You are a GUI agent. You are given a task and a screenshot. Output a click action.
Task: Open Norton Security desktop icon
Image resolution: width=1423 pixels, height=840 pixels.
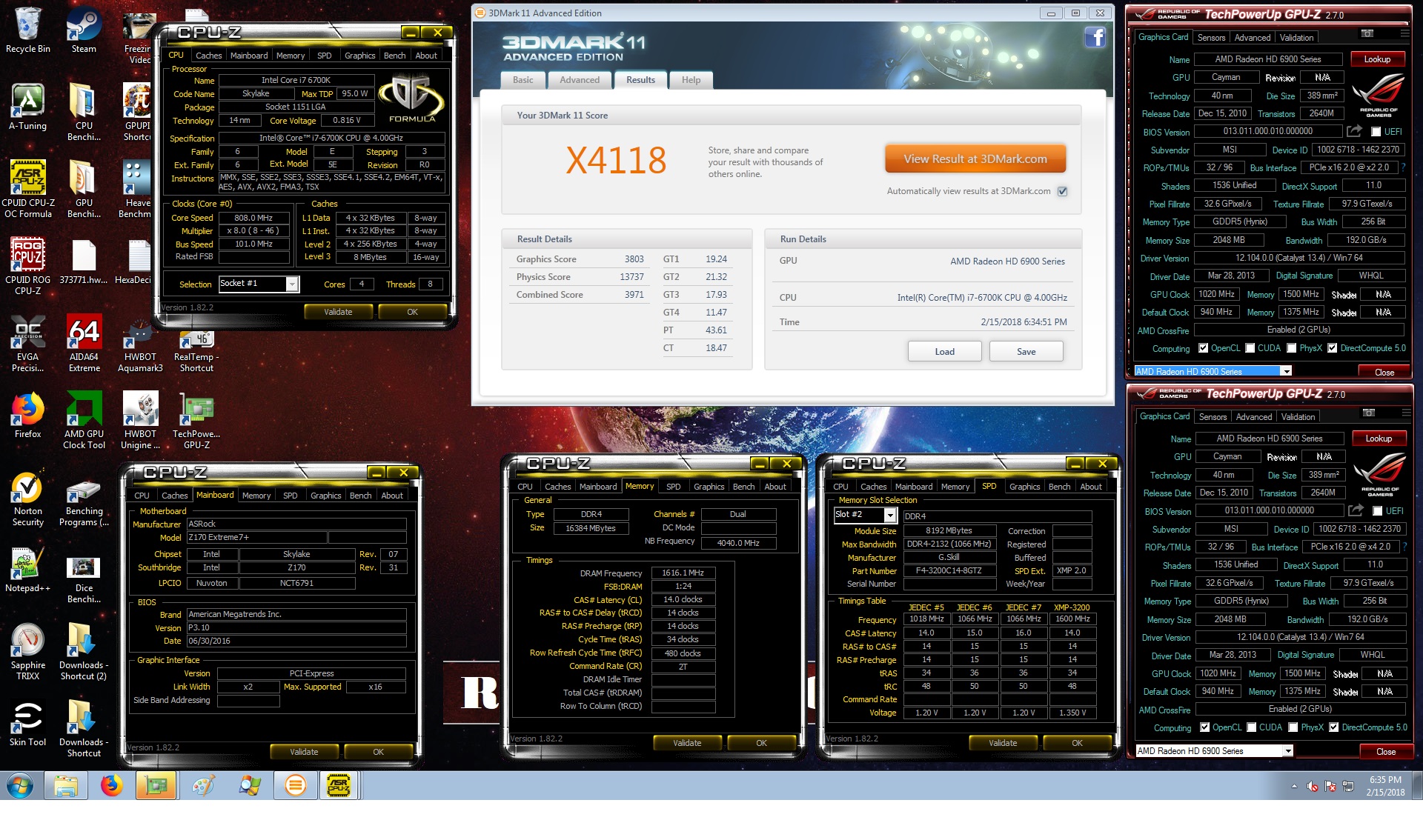coord(28,499)
